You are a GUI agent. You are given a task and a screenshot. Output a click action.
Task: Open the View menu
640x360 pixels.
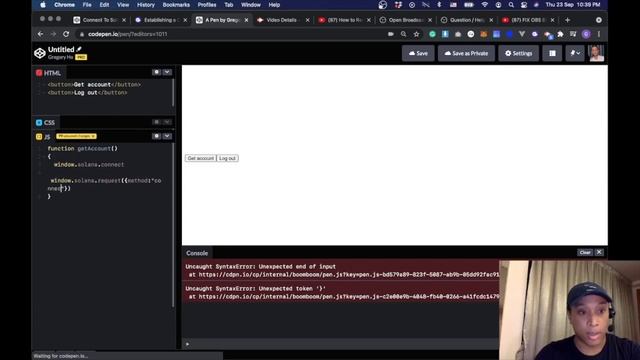point(123,5)
